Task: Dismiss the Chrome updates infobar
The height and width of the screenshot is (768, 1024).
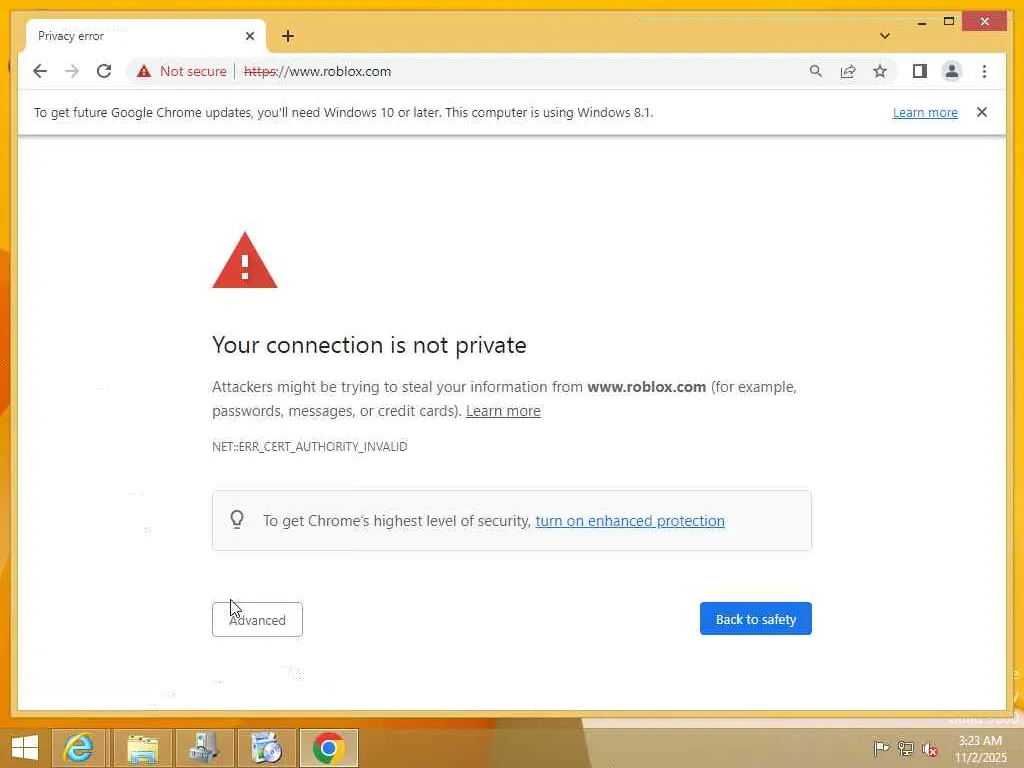Action: click(982, 112)
